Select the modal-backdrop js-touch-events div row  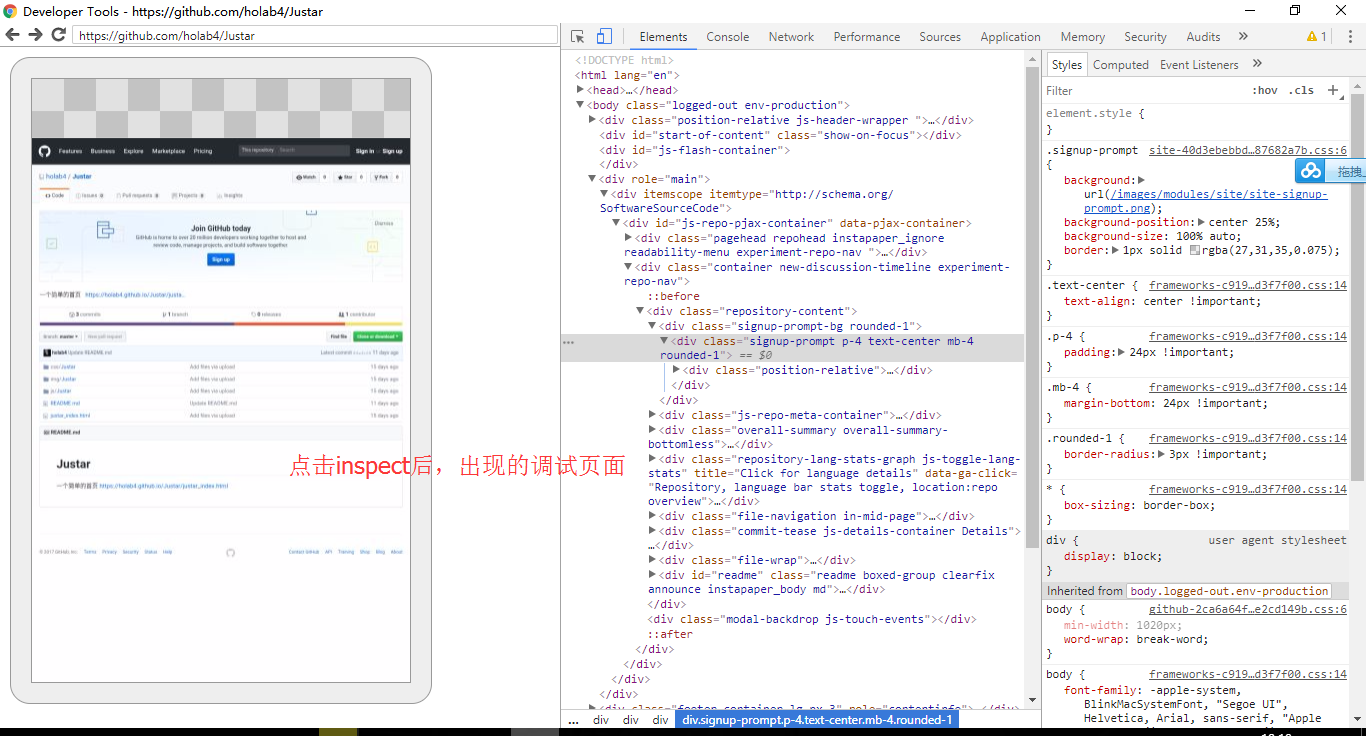point(812,619)
